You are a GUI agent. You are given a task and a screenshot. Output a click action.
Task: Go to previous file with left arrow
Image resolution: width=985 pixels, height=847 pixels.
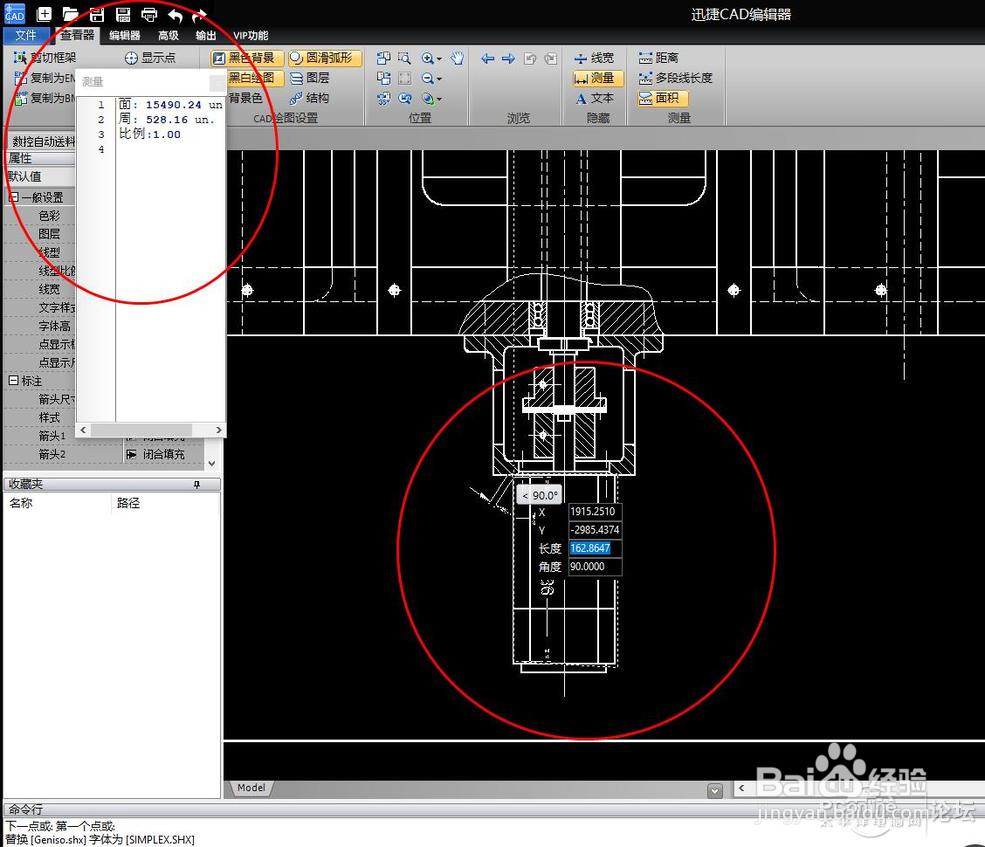(x=487, y=58)
